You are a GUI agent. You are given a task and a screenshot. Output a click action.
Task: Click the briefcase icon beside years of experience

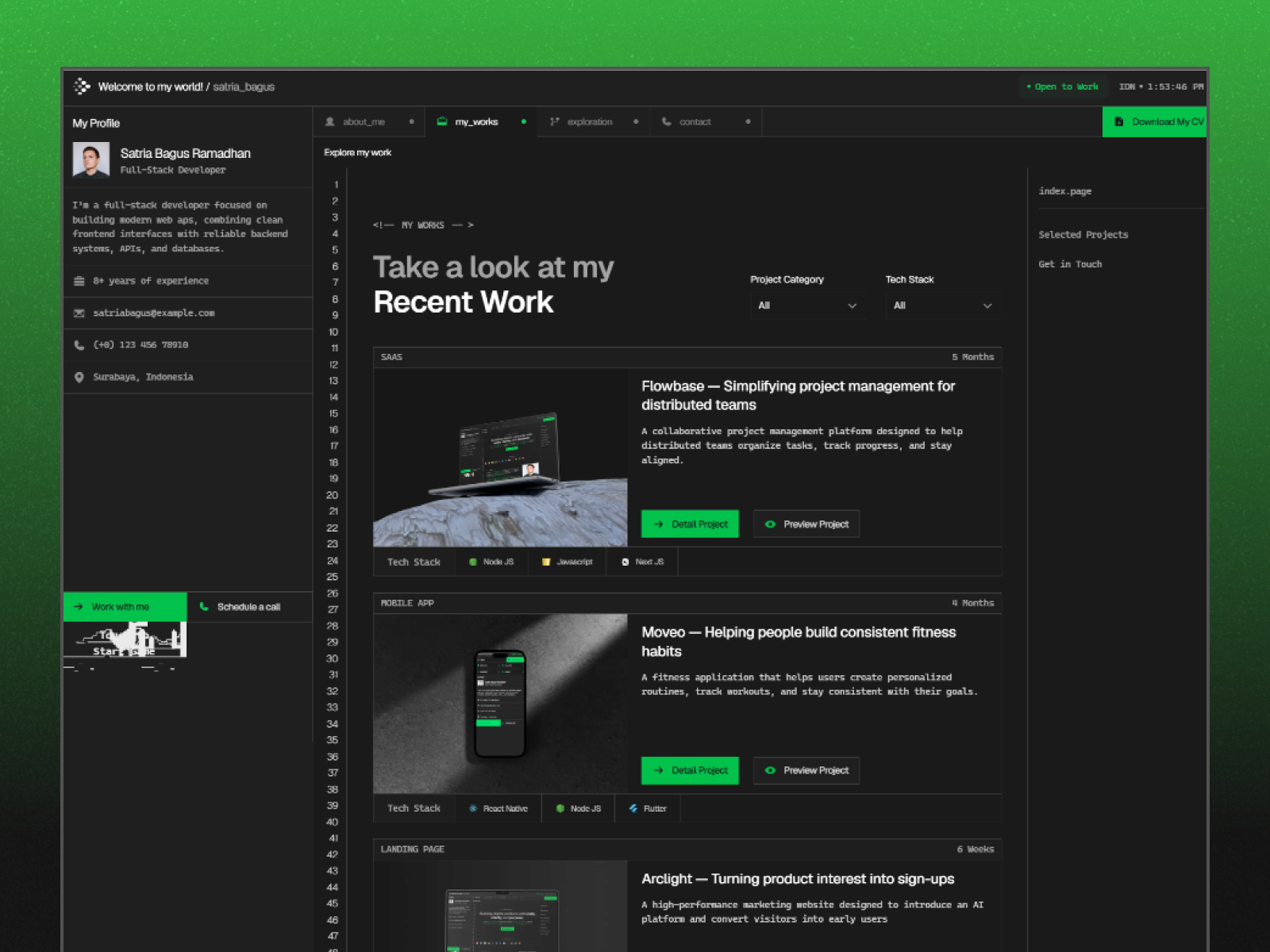79,281
